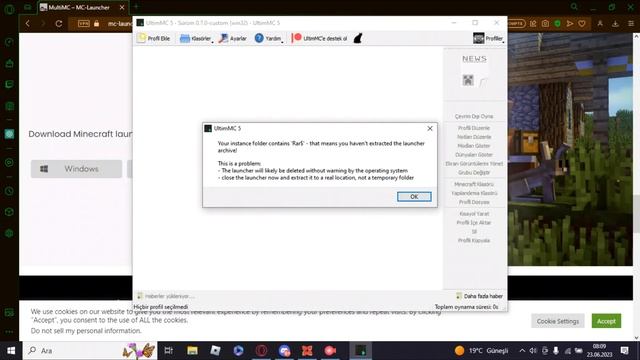Click Notları Düzenle in side panel
Image resolution: width=640 pixels, height=360 pixels.
pos(474,137)
